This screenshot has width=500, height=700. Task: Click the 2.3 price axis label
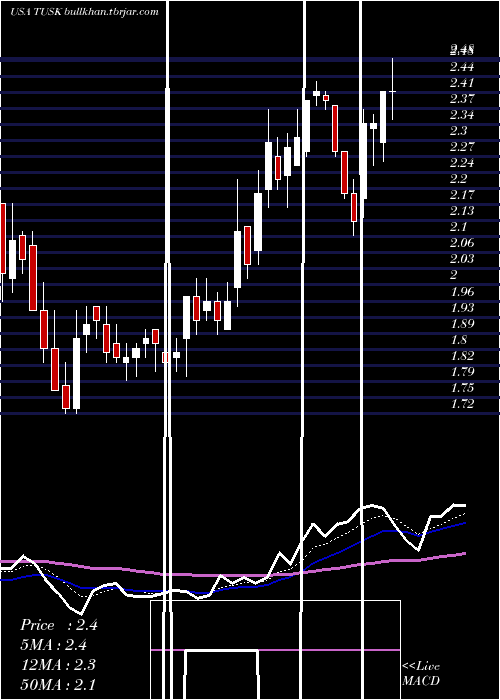coord(459,131)
